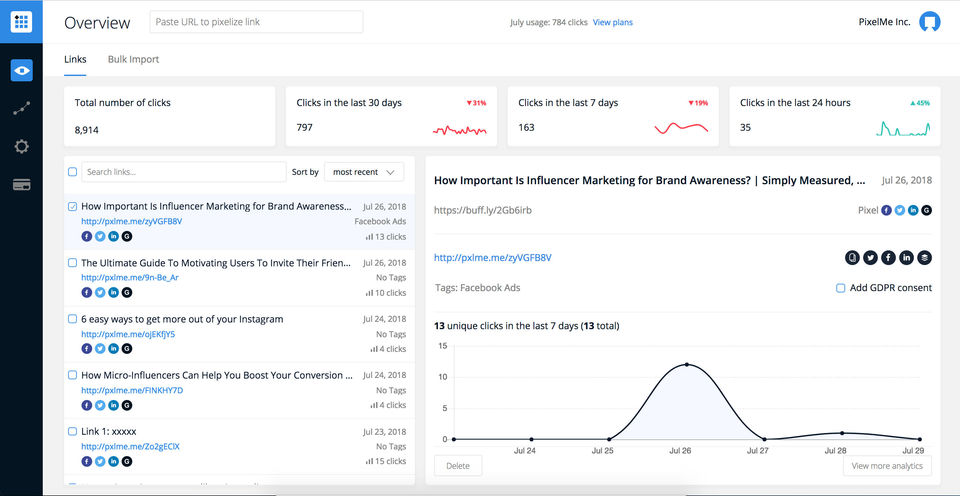
Task: Click the Paste URL to pixelize field
Action: pyautogui.click(x=256, y=22)
